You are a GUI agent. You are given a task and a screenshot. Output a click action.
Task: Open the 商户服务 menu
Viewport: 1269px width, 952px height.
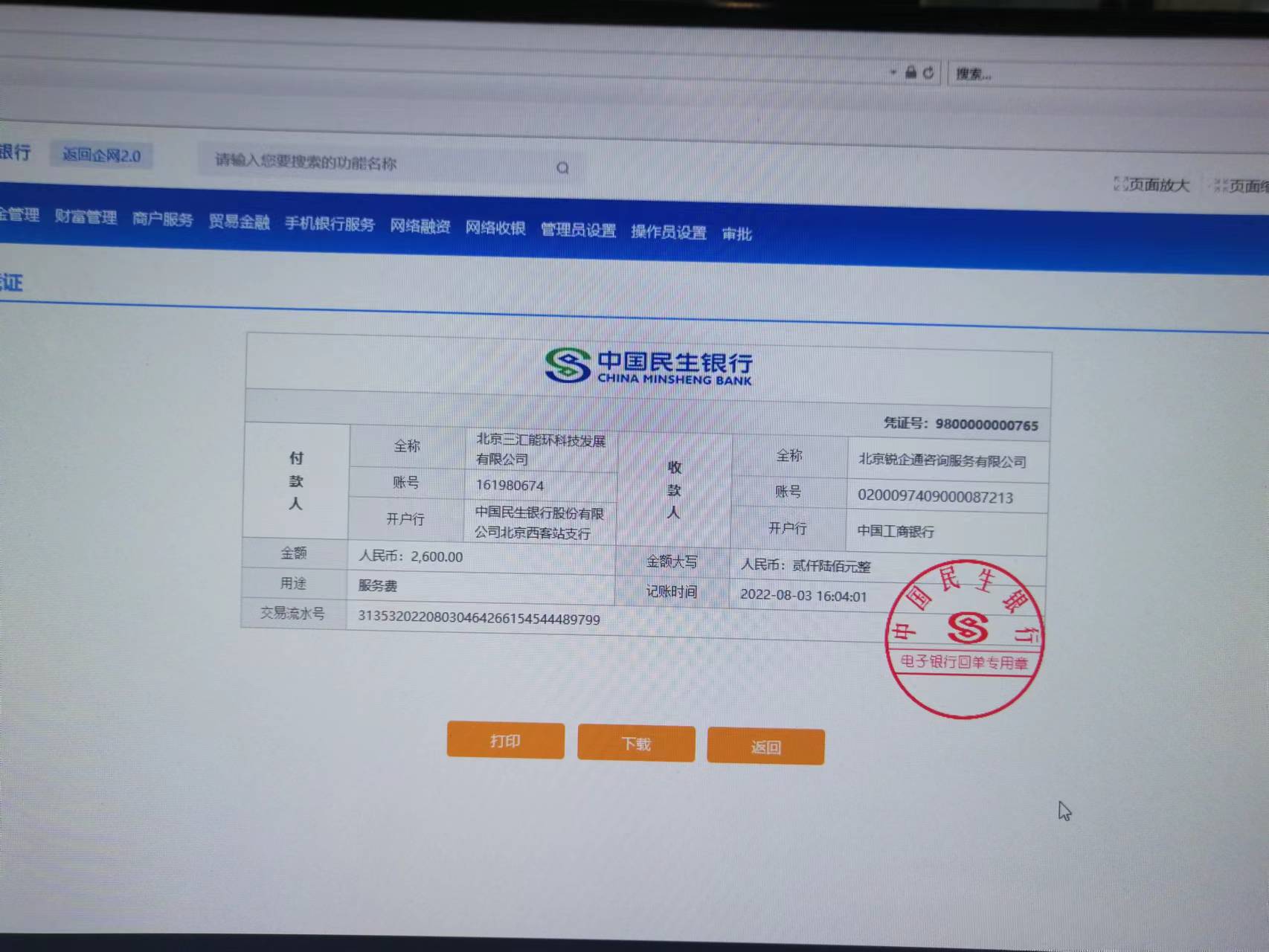[x=162, y=219]
